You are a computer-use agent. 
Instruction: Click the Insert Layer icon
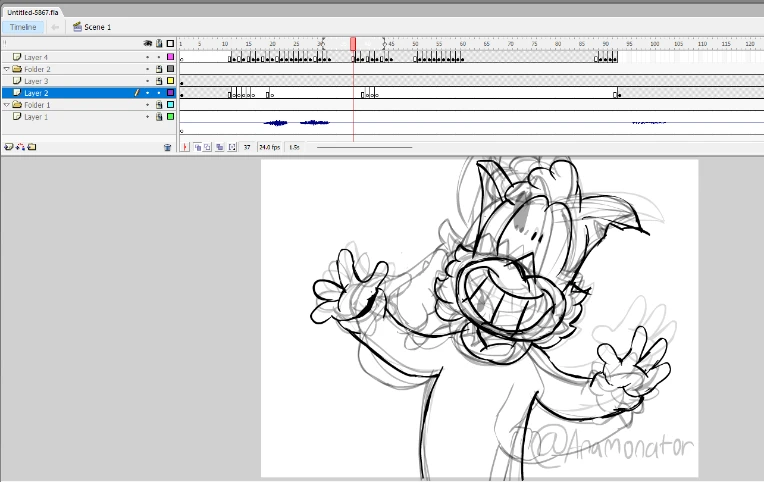8,147
